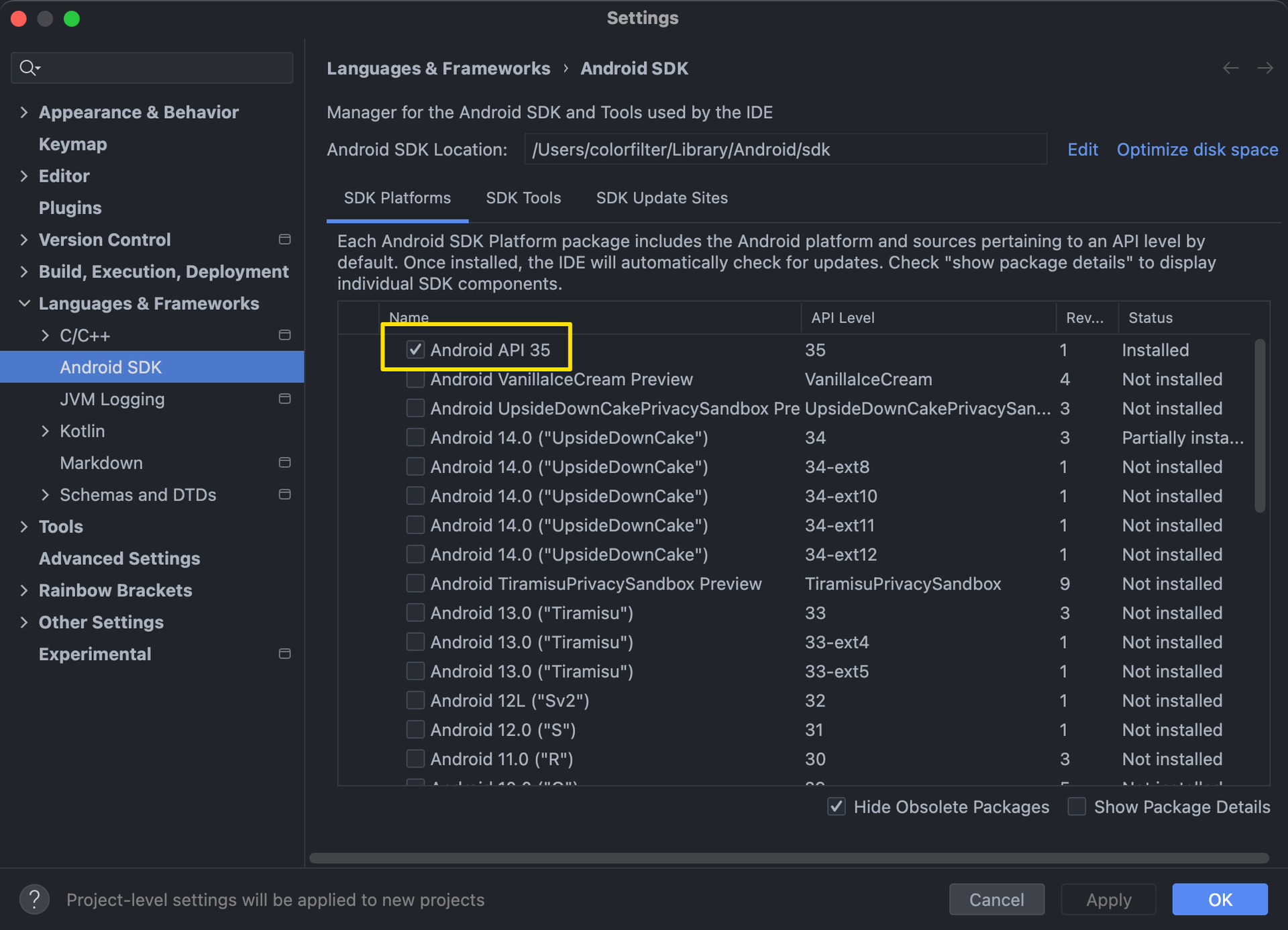Click the forward navigation arrow
Viewport: 1288px width, 930px height.
point(1265,68)
